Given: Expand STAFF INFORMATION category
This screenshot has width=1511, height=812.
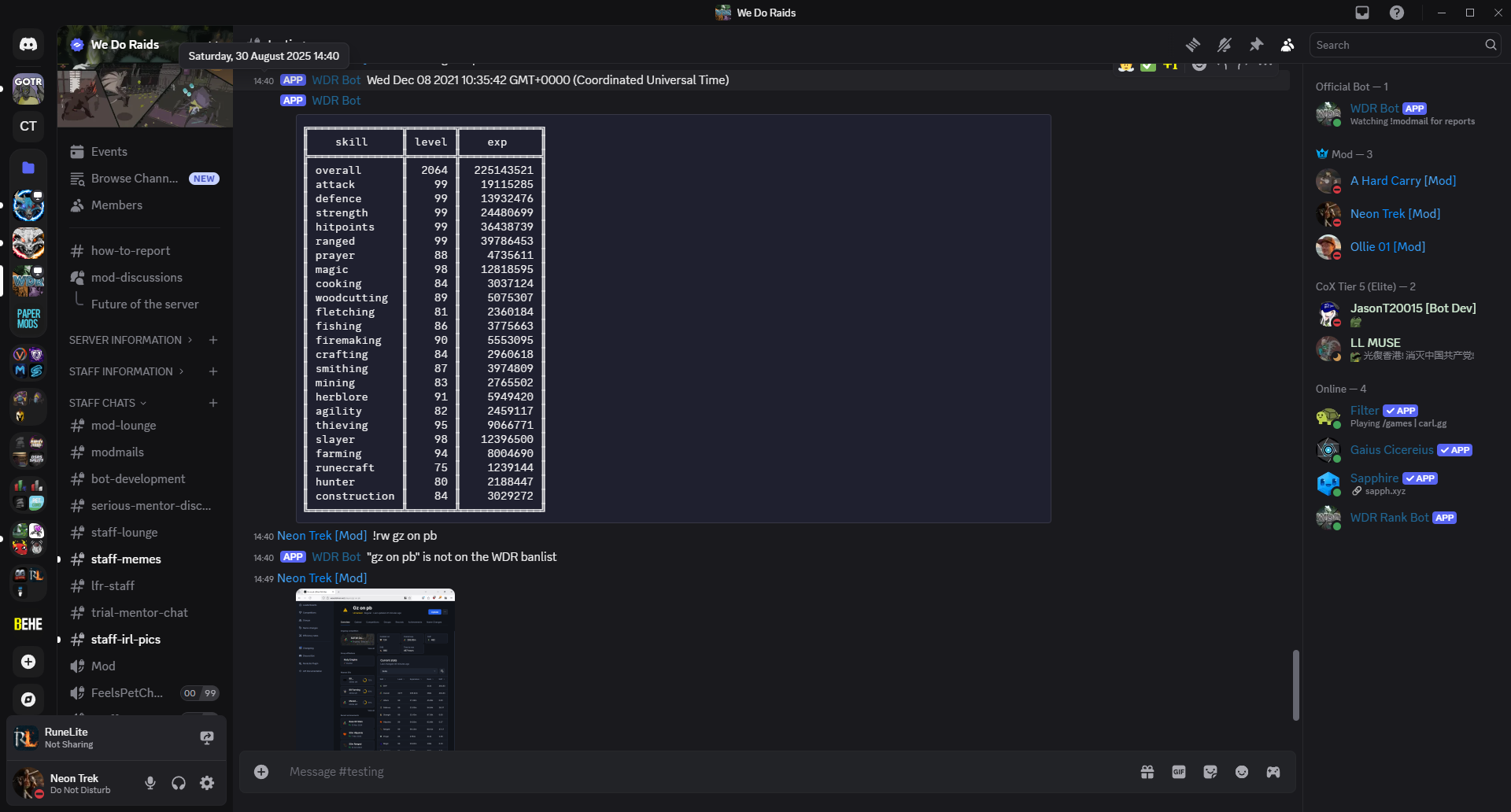Looking at the screenshot, I should click(x=126, y=371).
